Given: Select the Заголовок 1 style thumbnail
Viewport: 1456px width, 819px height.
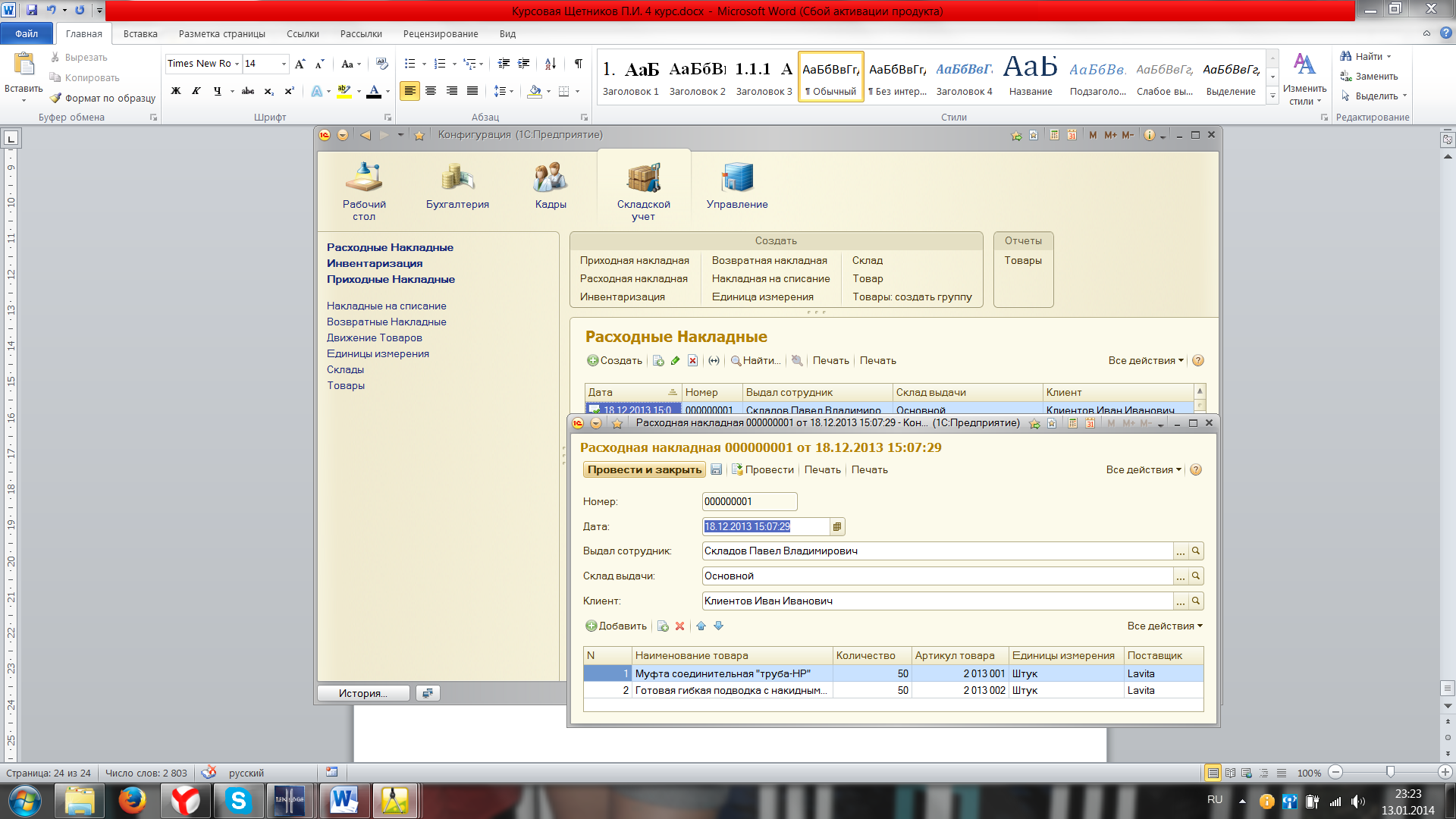Looking at the screenshot, I should pyautogui.click(x=630, y=77).
